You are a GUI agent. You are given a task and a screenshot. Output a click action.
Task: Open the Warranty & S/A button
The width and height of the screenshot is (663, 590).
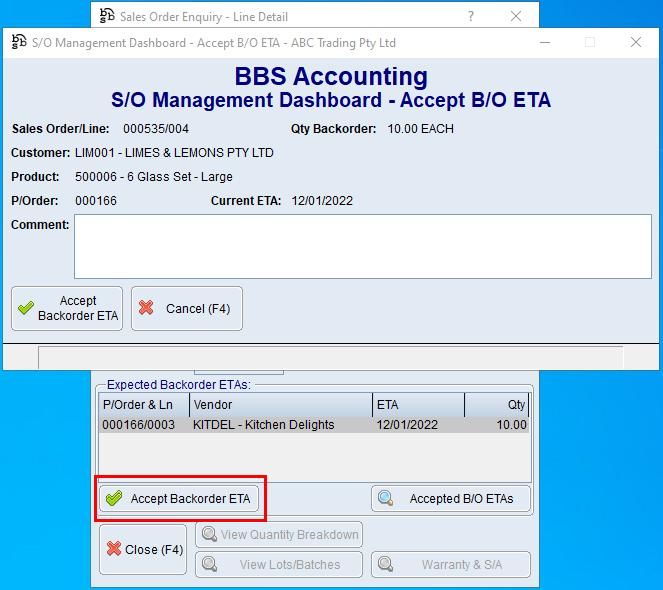tap(450, 565)
